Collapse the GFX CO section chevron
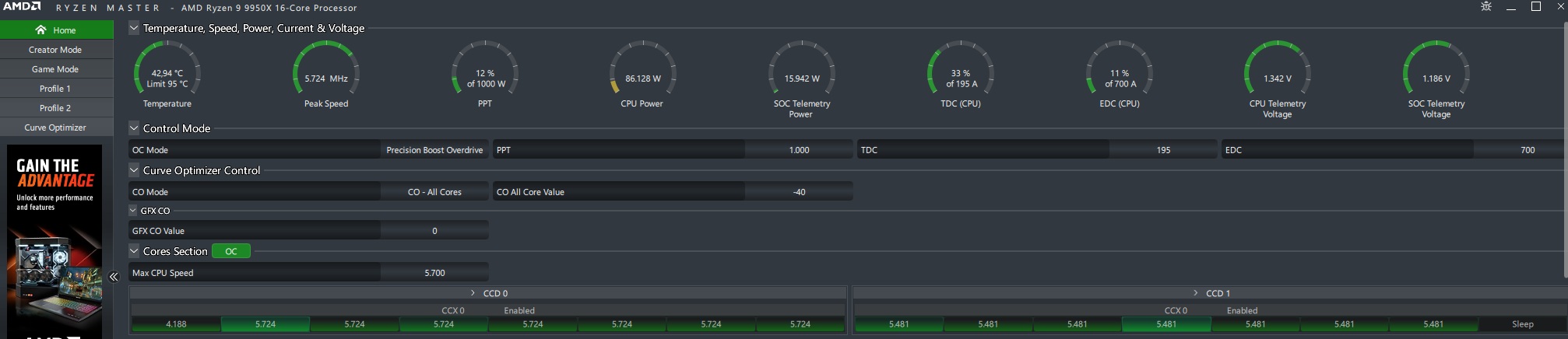This screenshot has height=339, width=1568. tap(133, 211)
